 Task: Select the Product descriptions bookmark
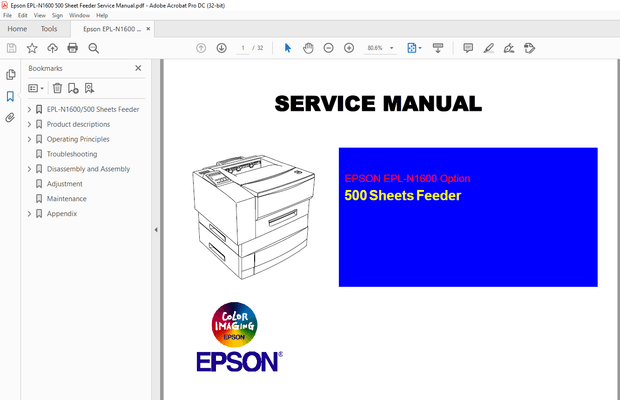[78, 125]
